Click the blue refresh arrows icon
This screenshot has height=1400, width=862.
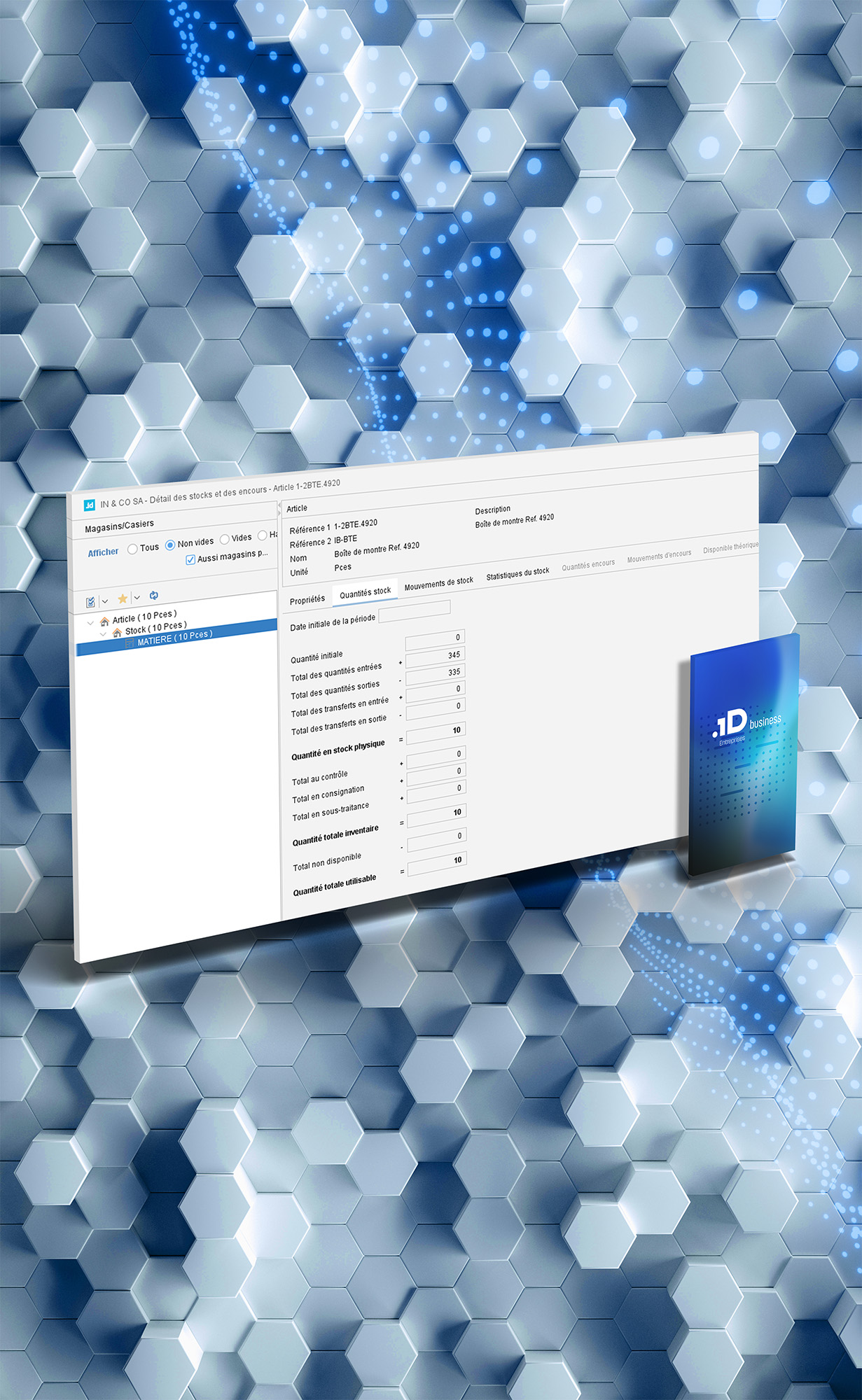(x=154, y=595)
